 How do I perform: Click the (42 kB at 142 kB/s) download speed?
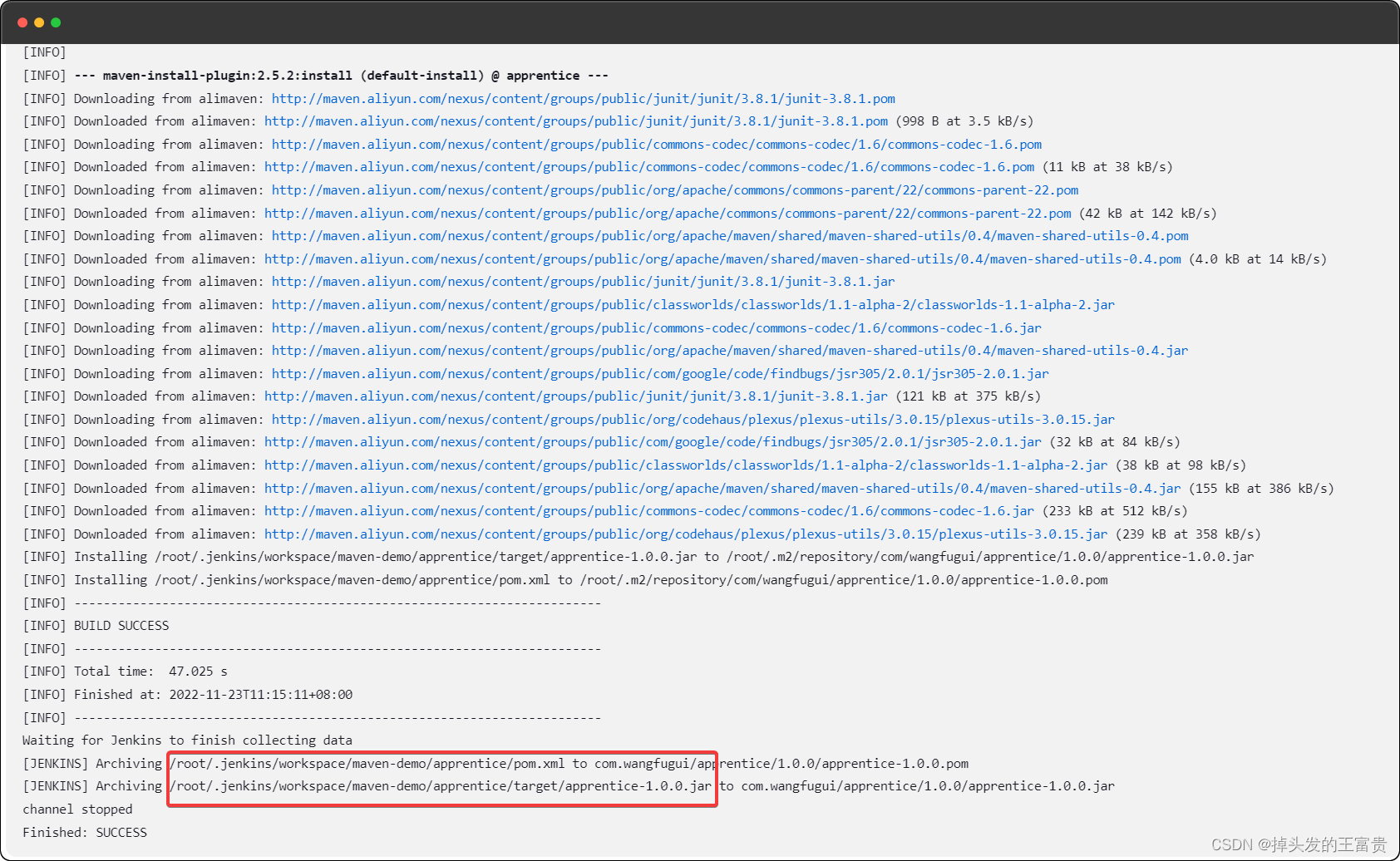(x=1148, y=214)
